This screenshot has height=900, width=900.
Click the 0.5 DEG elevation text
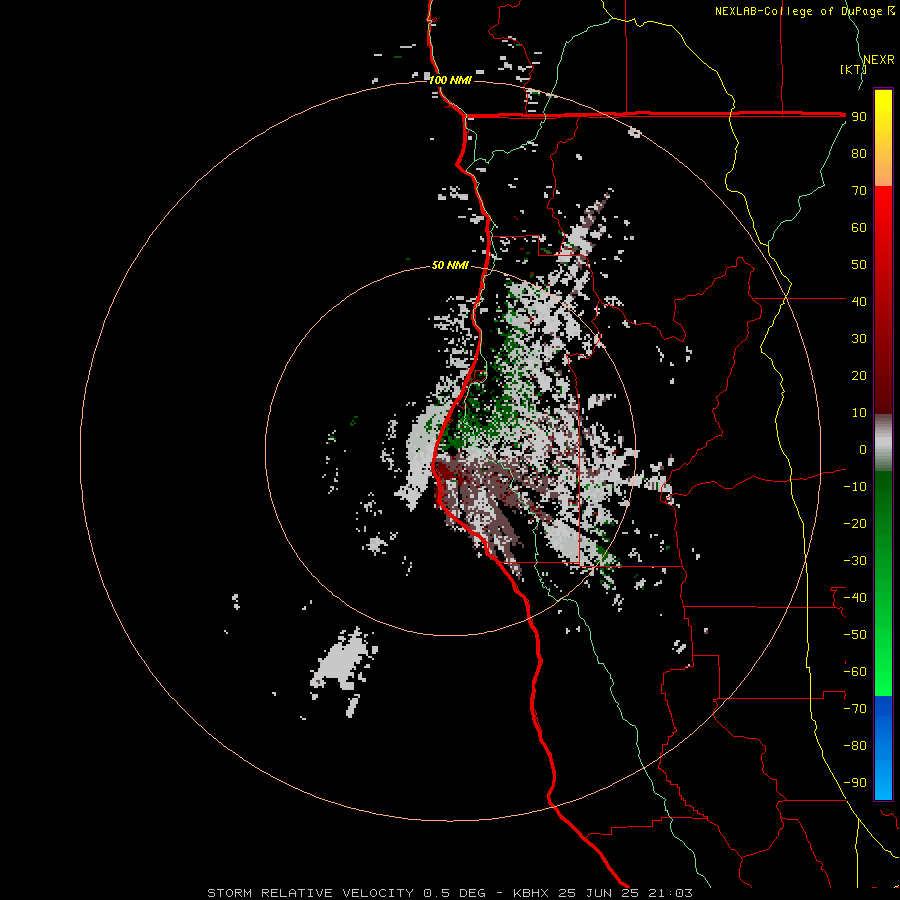(x=454, y=893)
